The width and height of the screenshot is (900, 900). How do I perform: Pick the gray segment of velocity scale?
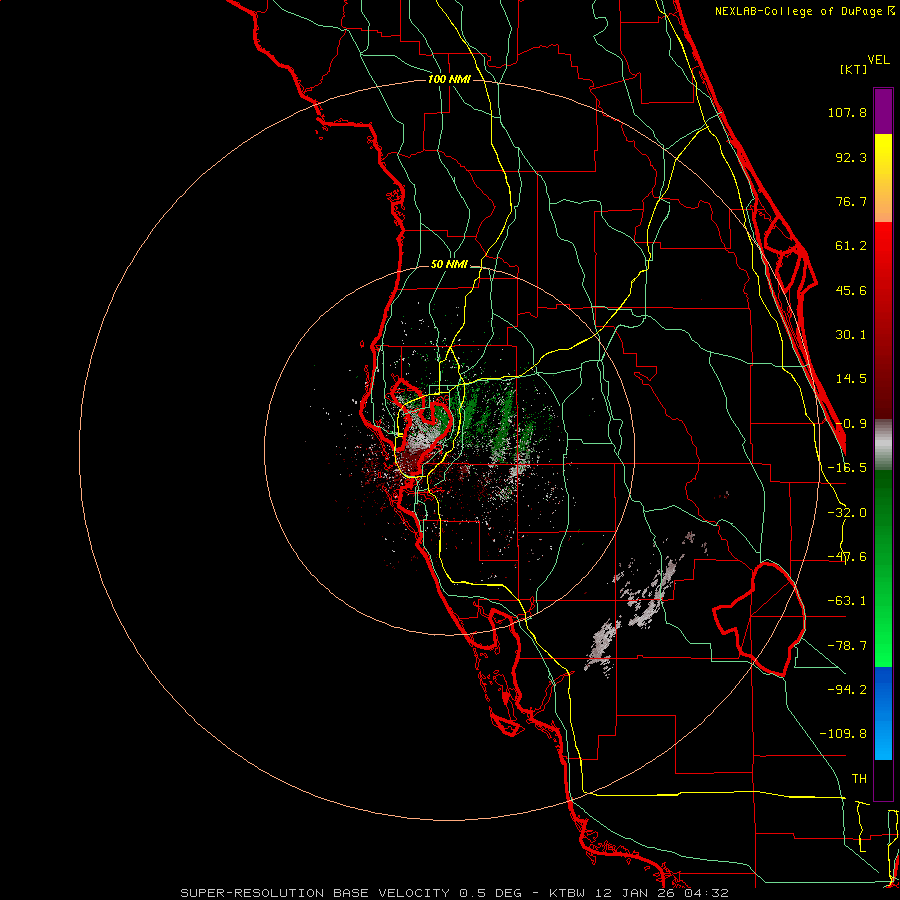pos(883,445)
